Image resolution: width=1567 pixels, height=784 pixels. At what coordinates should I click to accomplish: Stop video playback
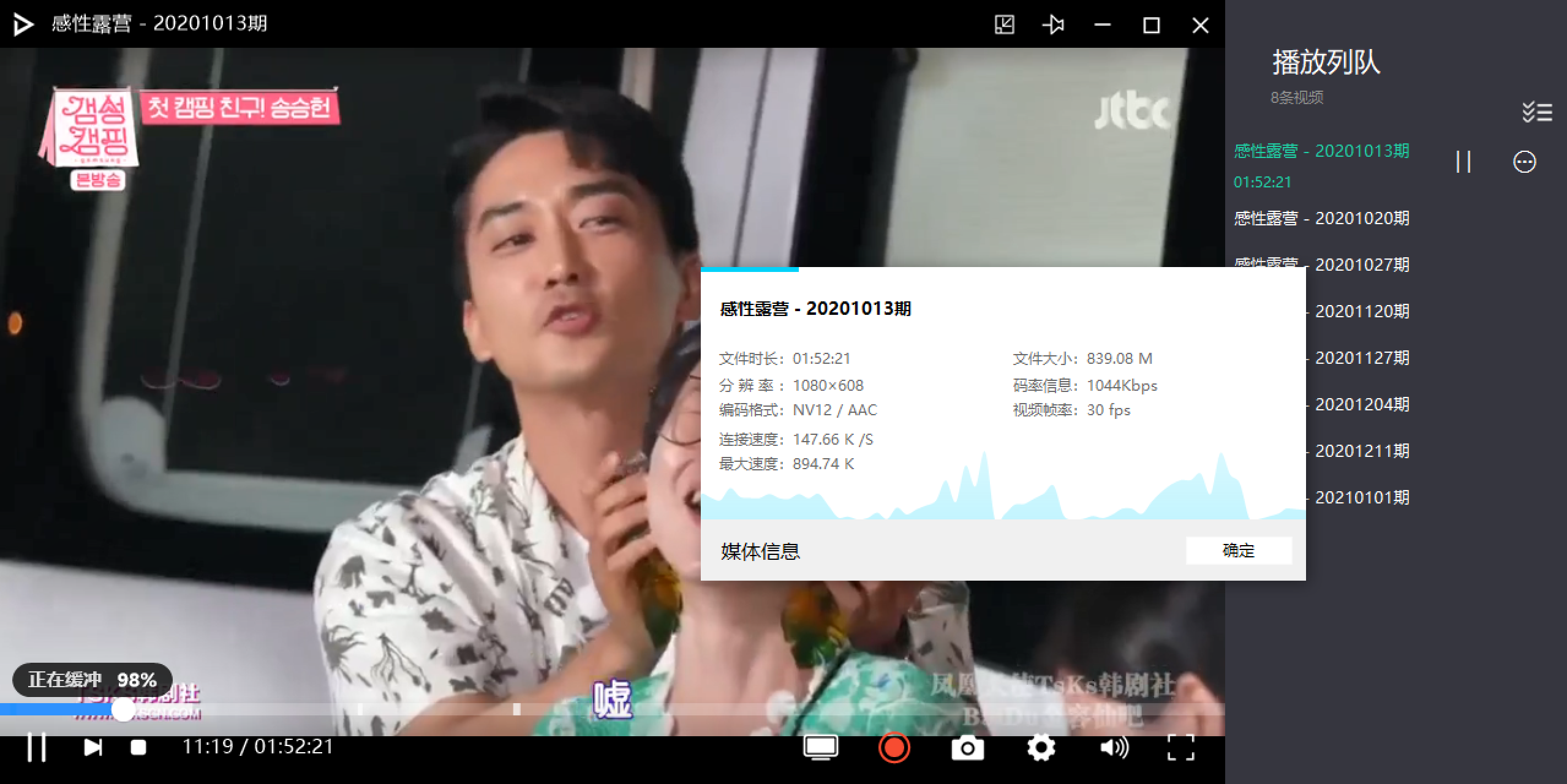[x=138, y=747]
